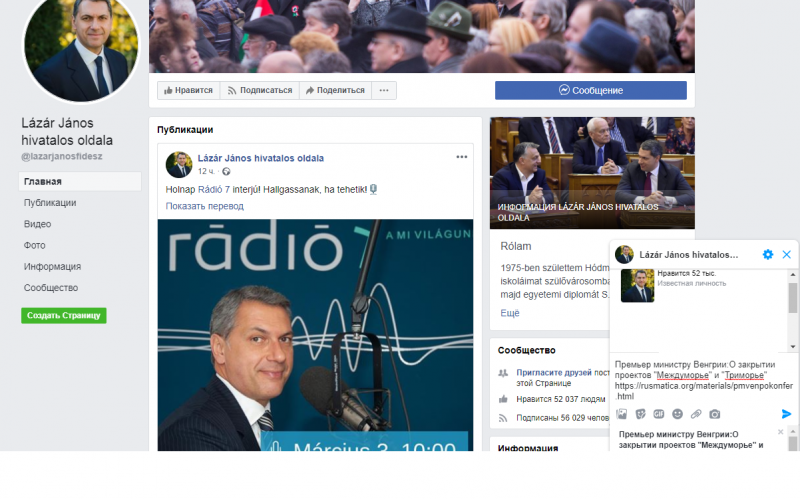Open GIF picker in chat
Image resolution: width=800 pixels, height=499 pixels.
[659, 414]
